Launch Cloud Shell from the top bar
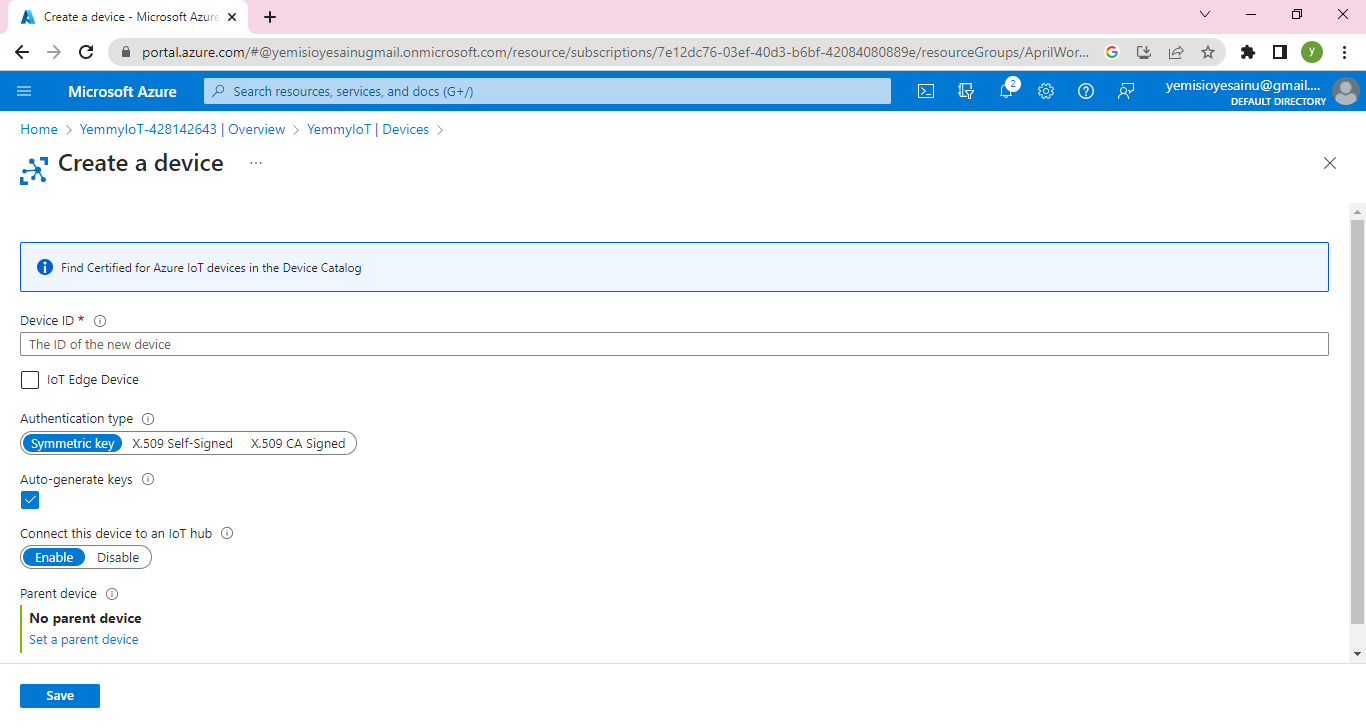The height and width of the screenshot is (728, 1366). point(926,91)
